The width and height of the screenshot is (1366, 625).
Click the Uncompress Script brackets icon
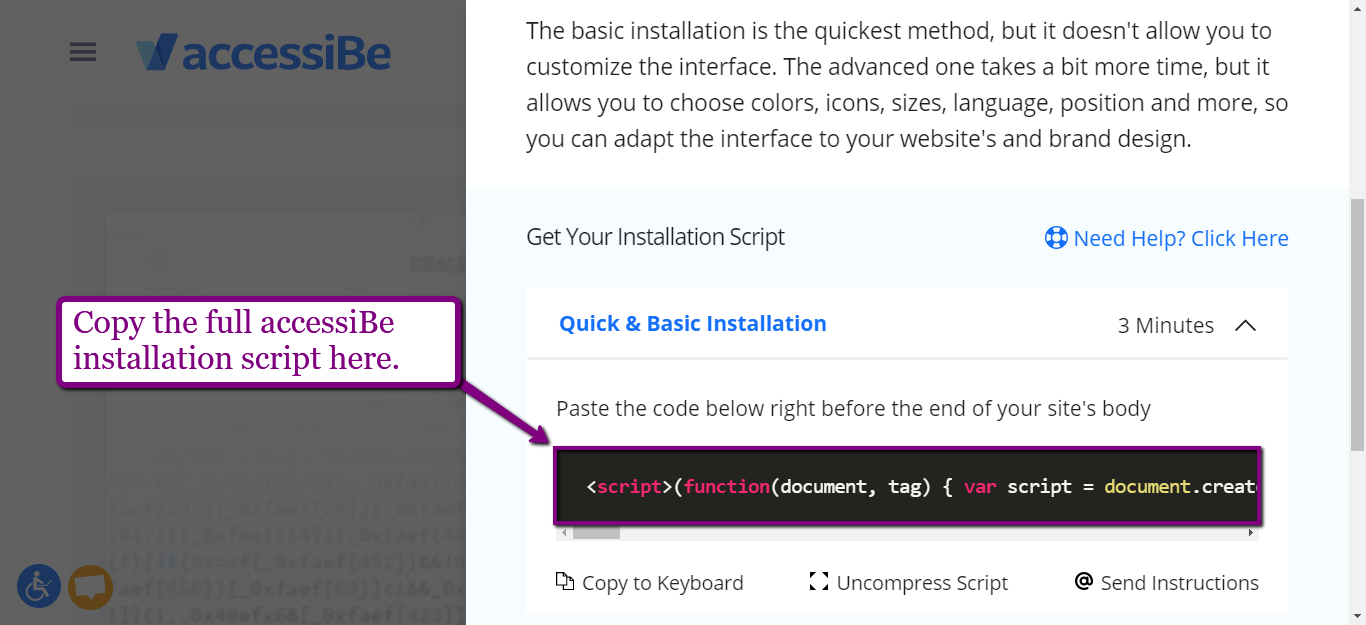819,582
